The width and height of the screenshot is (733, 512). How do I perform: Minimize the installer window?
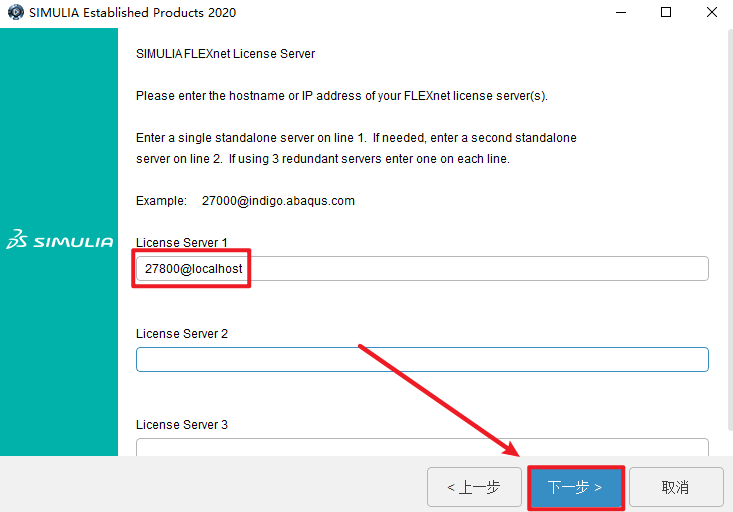pyautogui.click(x=621, y=13)
